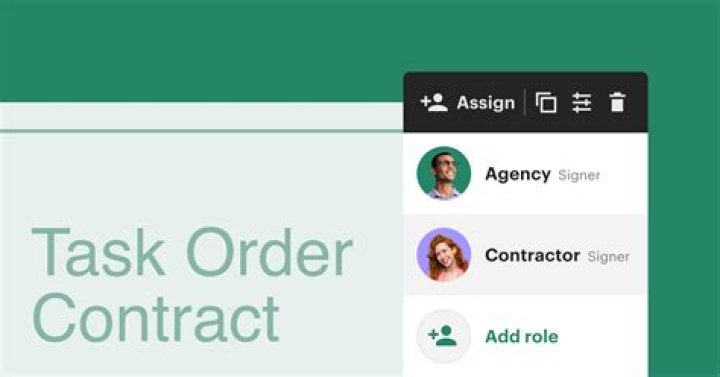
Task: Click the round add-person icon by Add role
Action: [444, 336]
